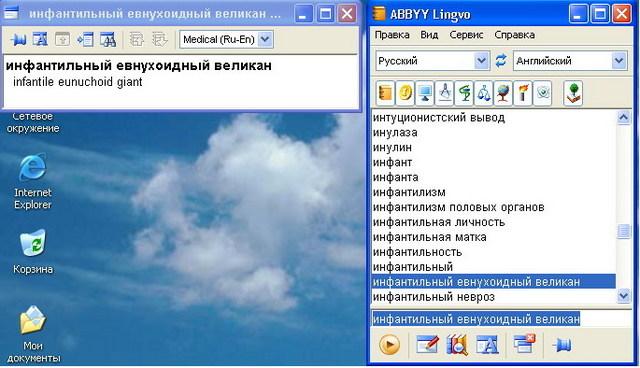The height and width of the screenshot is (368, 640).
Task: Toggle the always-on-top pushpin in Lingvo window
Action: (x=562, y=345)
